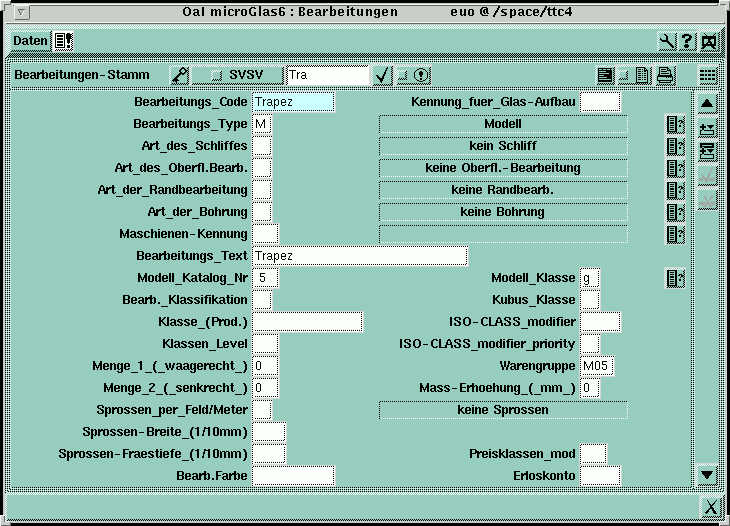Screen dimensions: 730x526
Task: Confirm search with the checkmark icon
Action: (381, 75)
